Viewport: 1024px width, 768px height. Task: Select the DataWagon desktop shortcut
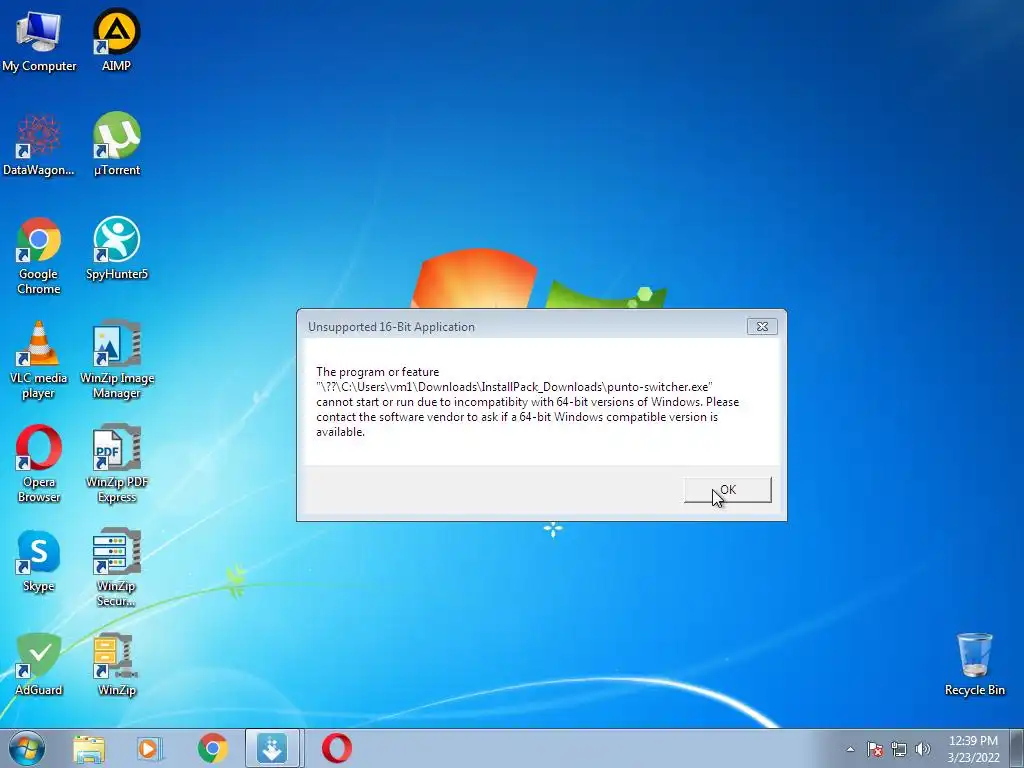click(x=39, y=145)
